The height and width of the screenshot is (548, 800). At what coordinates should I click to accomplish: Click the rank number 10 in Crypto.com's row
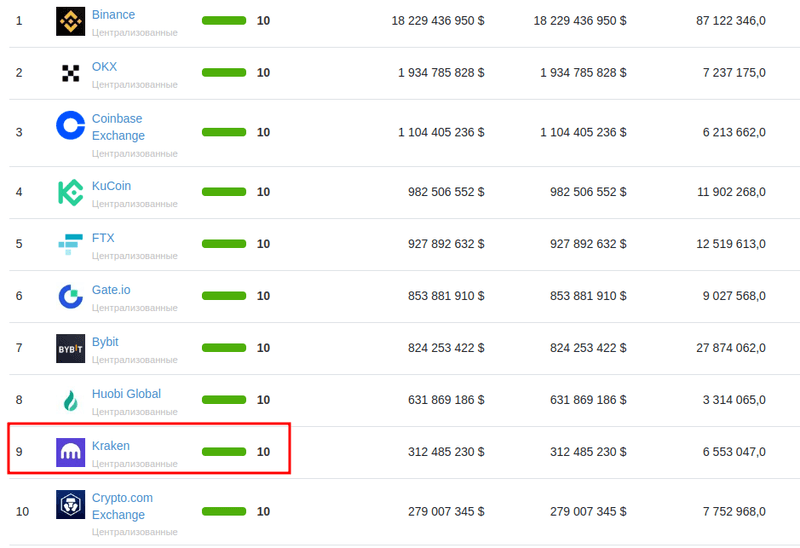pos(22,512)
